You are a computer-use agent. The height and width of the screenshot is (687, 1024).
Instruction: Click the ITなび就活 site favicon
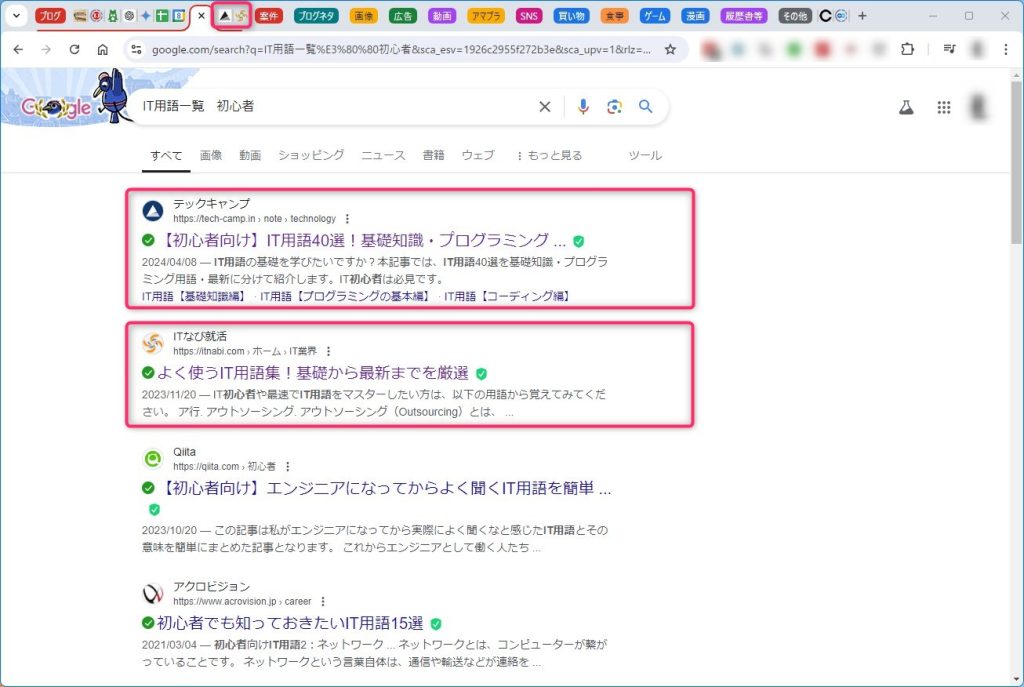153,343
